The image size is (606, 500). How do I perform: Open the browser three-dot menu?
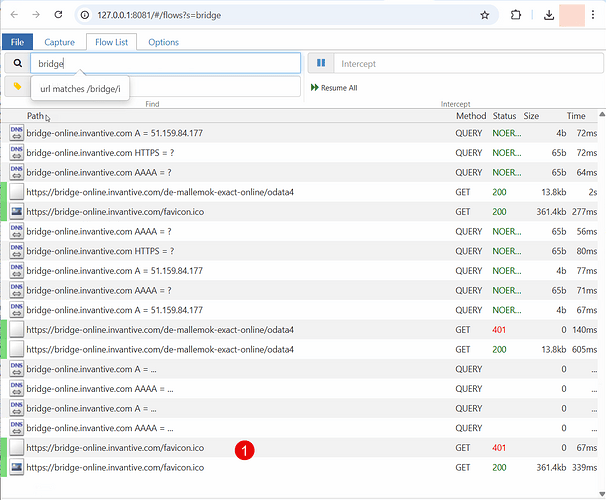click(x=593, y=15)
